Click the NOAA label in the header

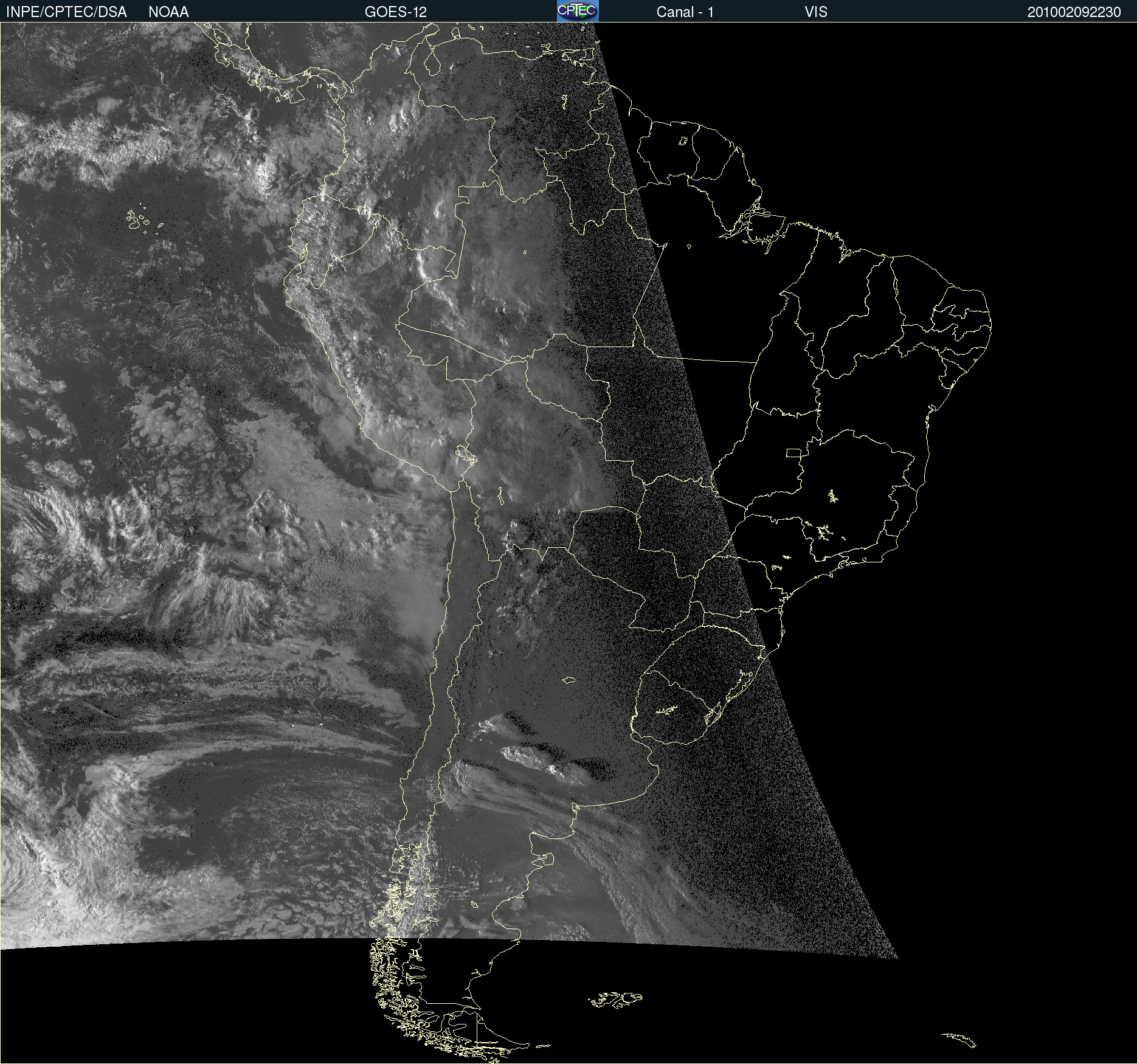point(168,12)
